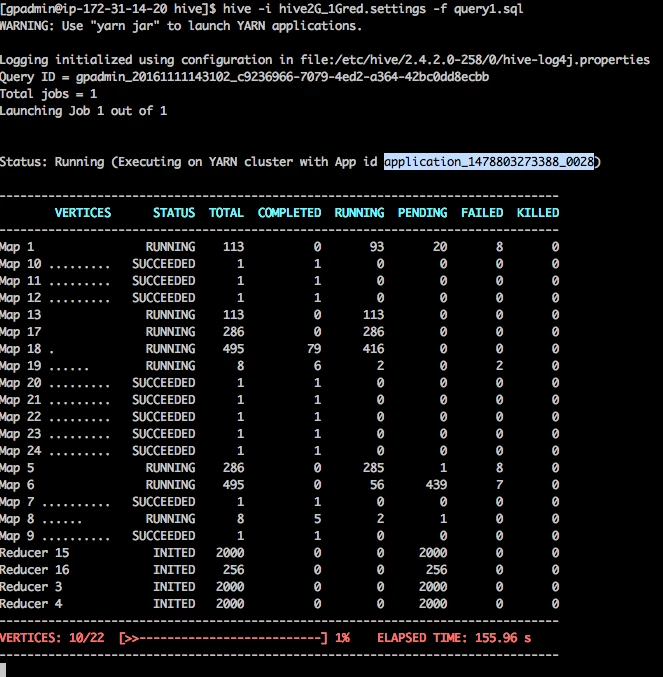Click the 'Map 21' vertex name

(x=21, y=400)
